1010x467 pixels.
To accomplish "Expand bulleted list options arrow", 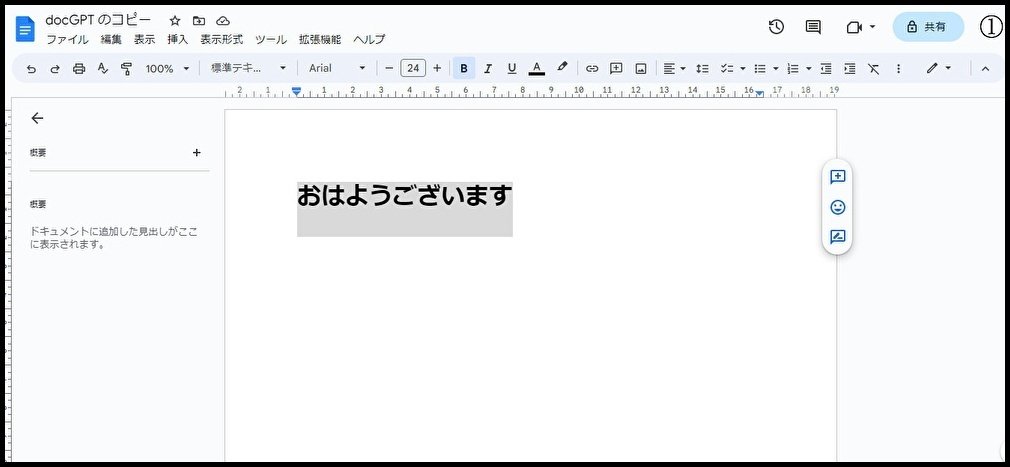I will point(776,68).
